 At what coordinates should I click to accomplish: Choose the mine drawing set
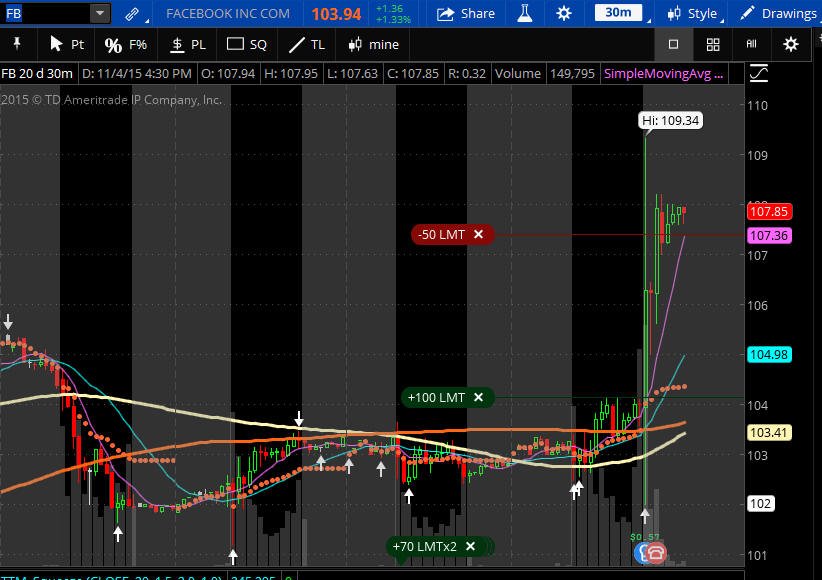[x=374, y=45]
